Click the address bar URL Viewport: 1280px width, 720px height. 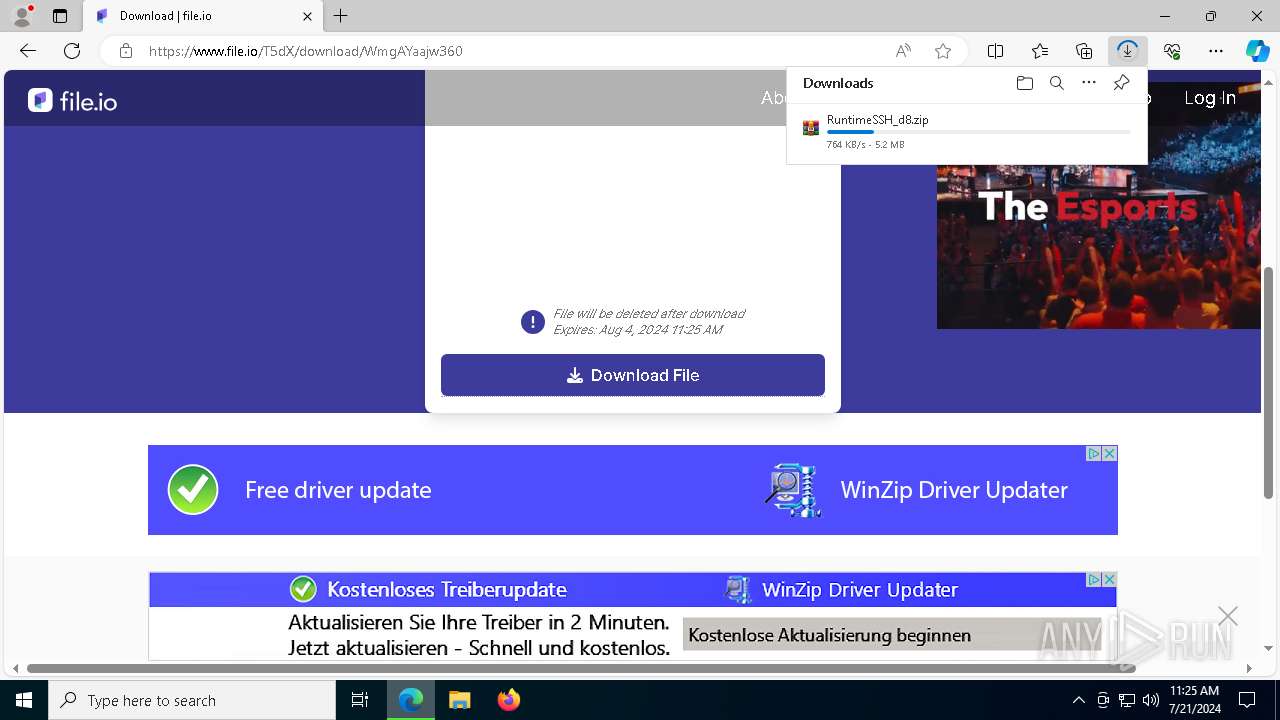tap(305, 51)
